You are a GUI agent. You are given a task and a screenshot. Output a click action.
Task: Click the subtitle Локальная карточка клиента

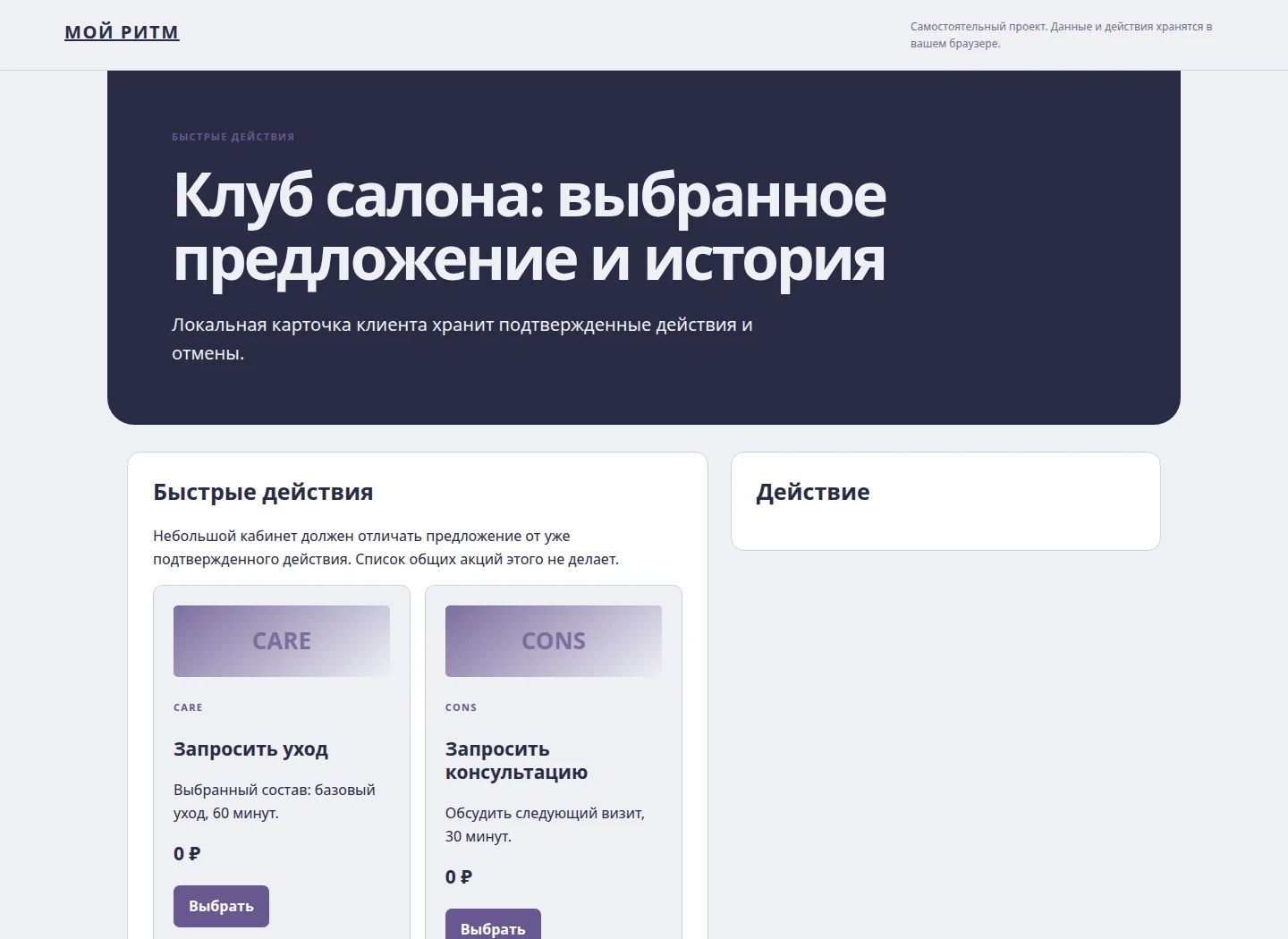click(462, 339)
